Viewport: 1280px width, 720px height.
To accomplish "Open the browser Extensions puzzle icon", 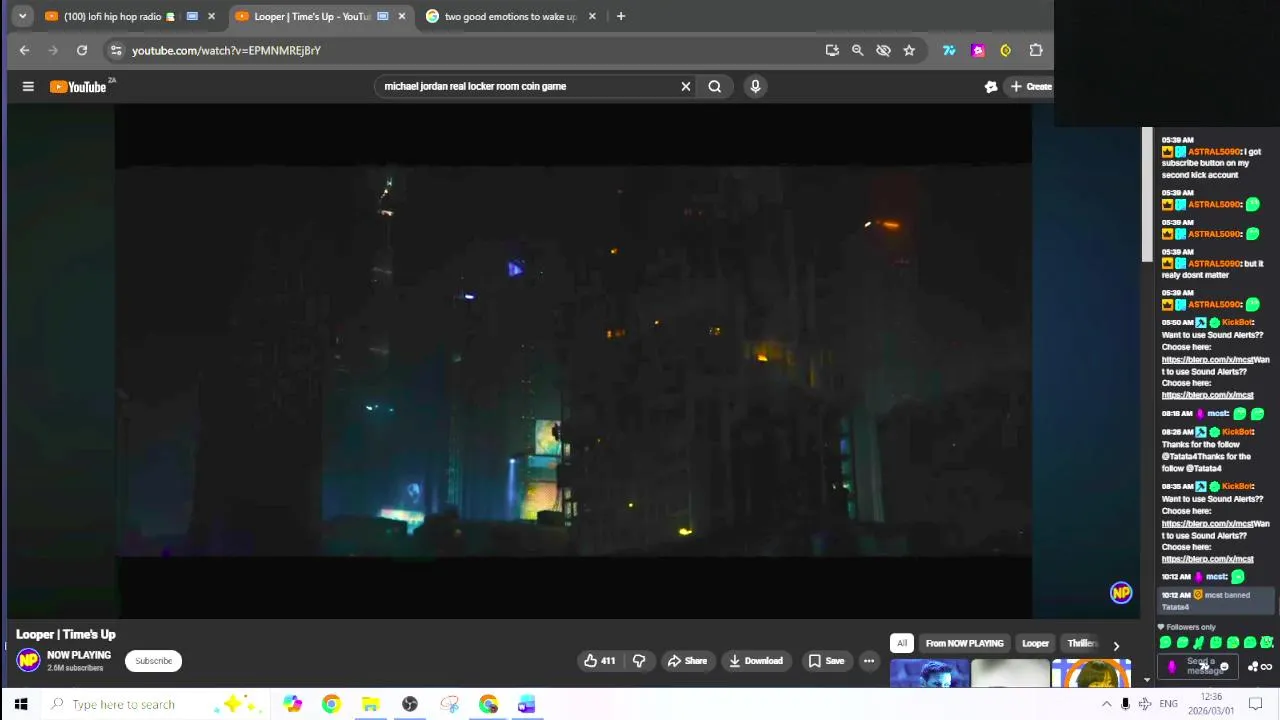I will [1036, 50].
